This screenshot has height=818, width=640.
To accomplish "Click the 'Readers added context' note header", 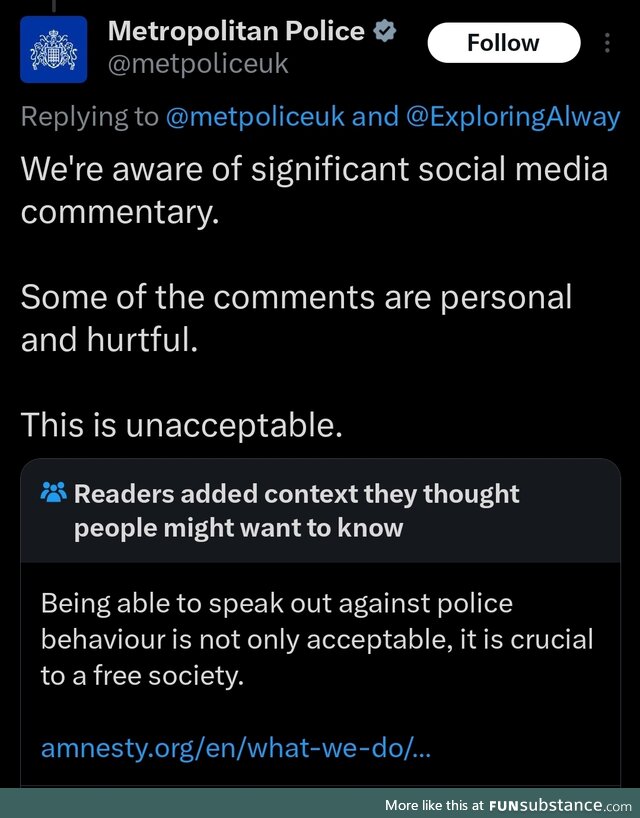I will (296, 511).
